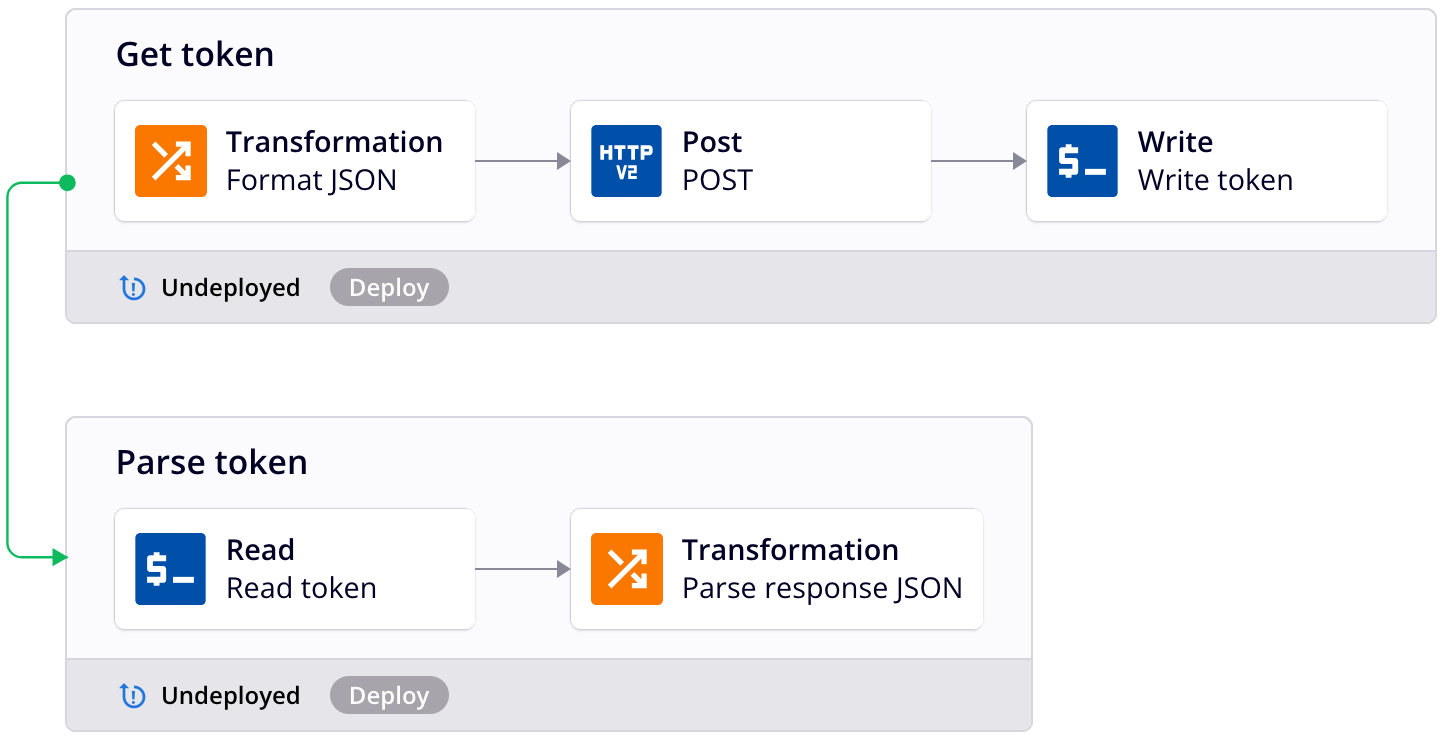Image resolution: width=1446 pixels, height=740 pixels.
Task: Deploy the Get token workflow
Action: (389, 287)
